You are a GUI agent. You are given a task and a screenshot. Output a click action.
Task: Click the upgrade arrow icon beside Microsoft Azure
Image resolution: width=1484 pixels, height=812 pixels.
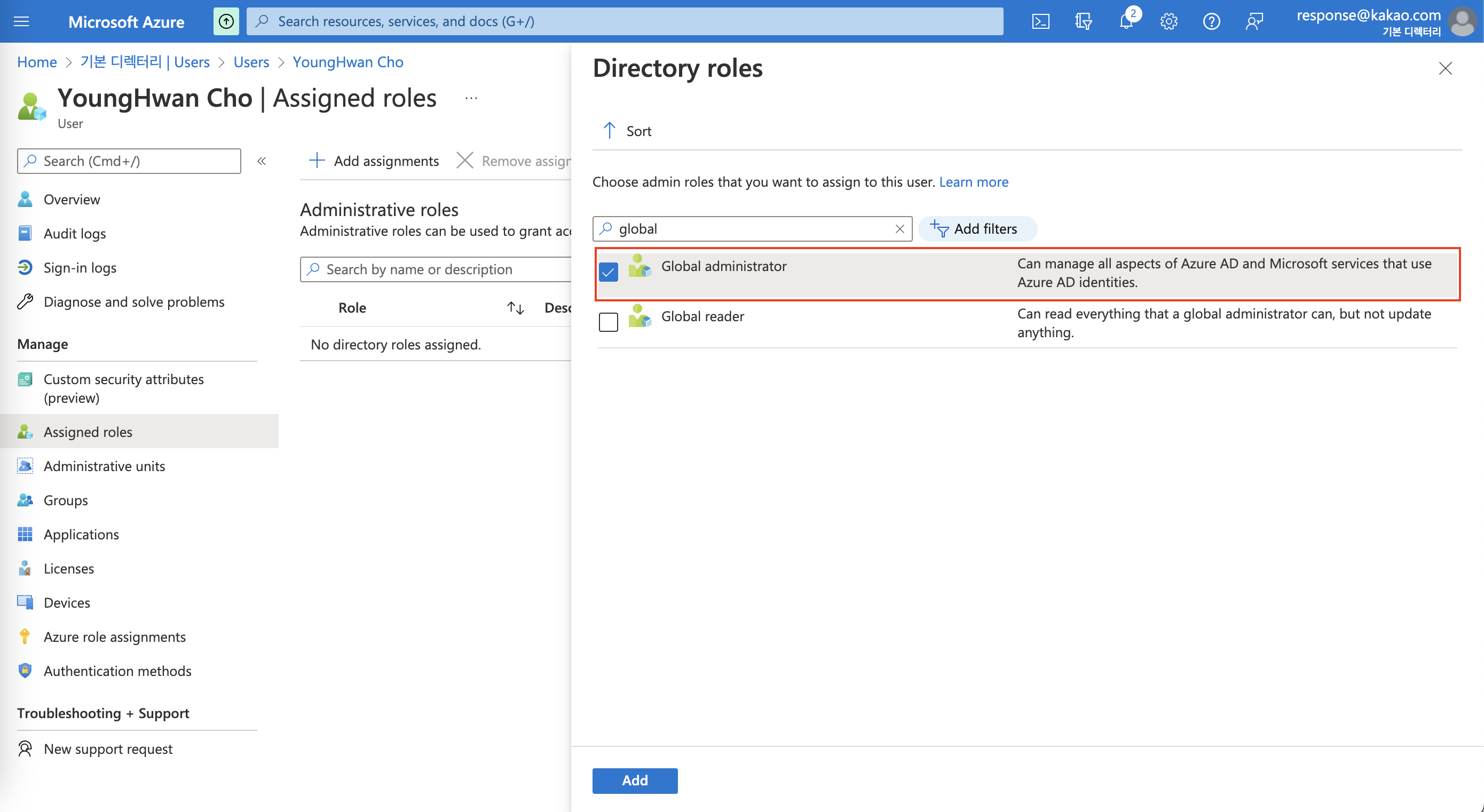coord(226,21)
